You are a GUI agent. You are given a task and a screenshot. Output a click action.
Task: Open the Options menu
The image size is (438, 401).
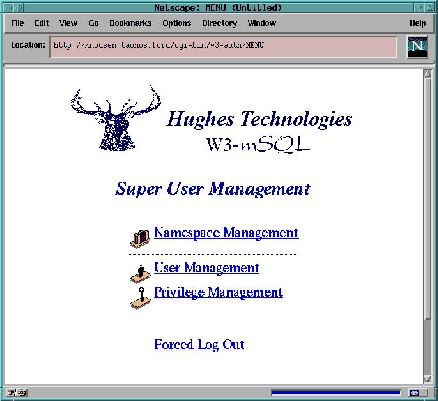tap(177, 23)
